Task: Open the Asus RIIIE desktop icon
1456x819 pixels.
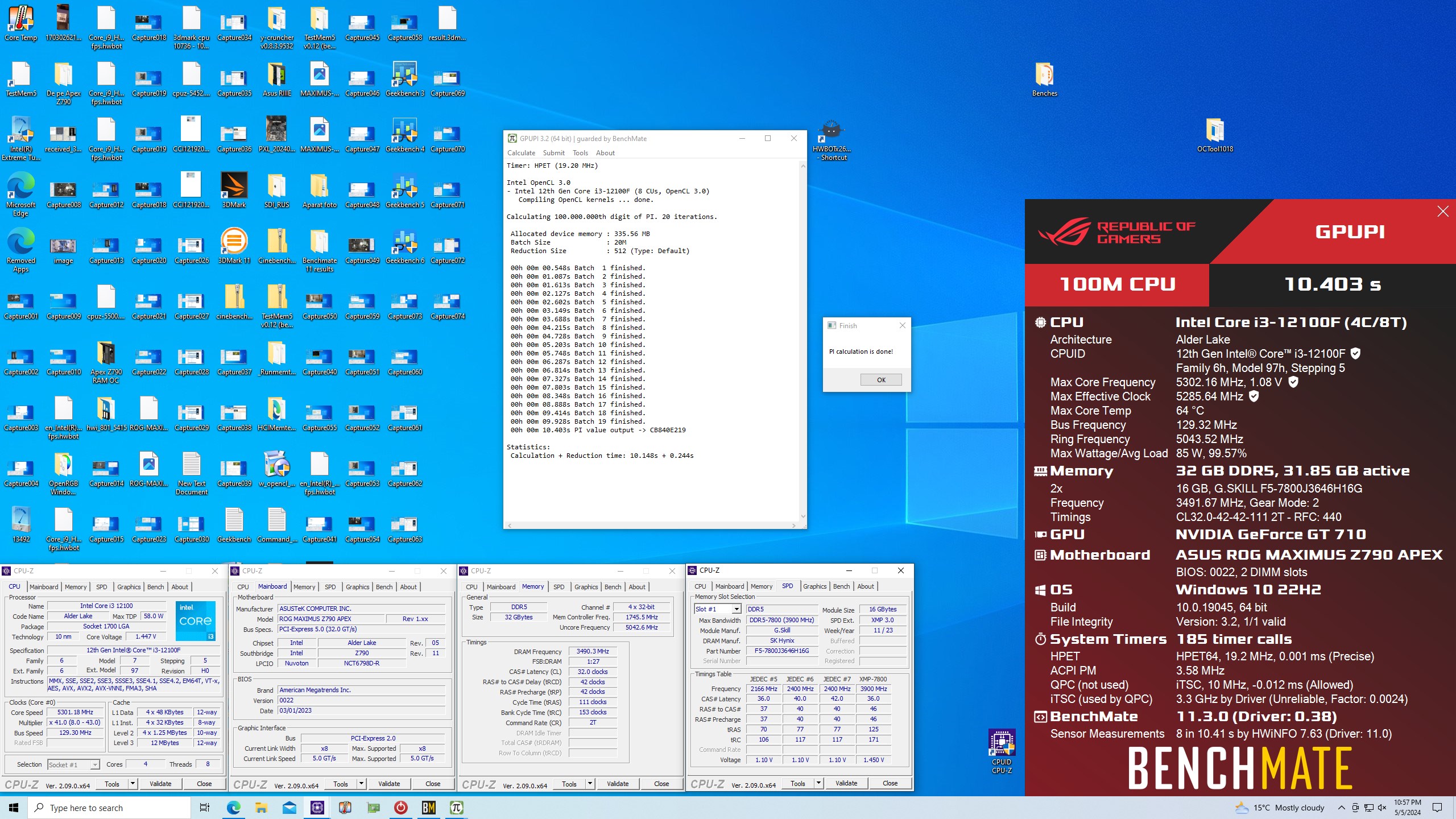Action: [x=276, y=79]
